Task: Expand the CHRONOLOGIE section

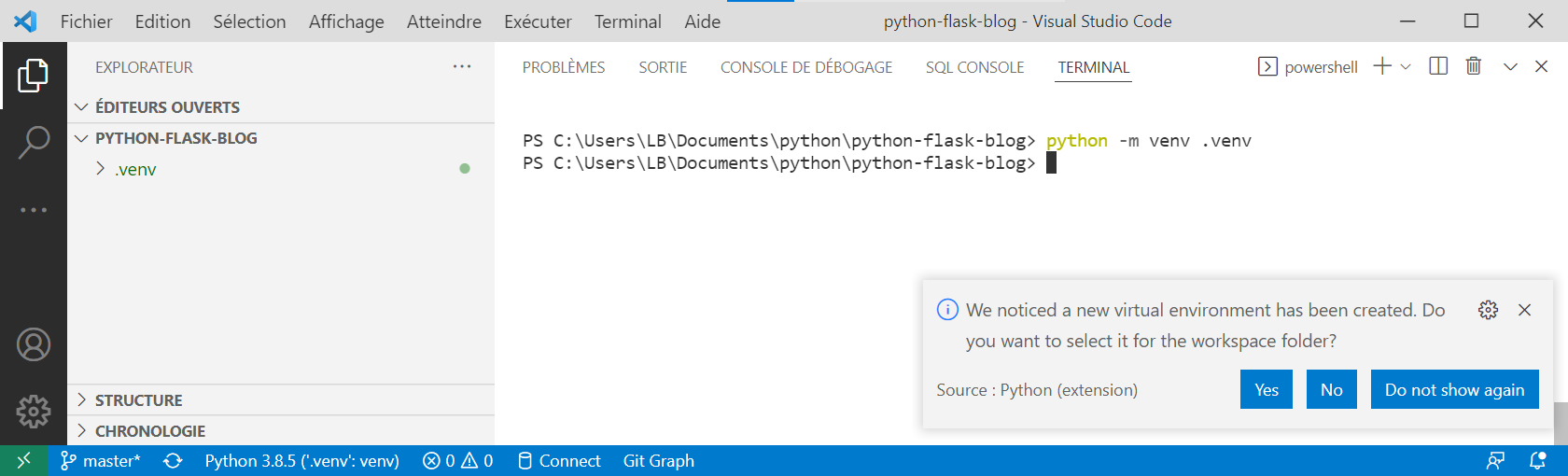Action: (x=149, y=431)
